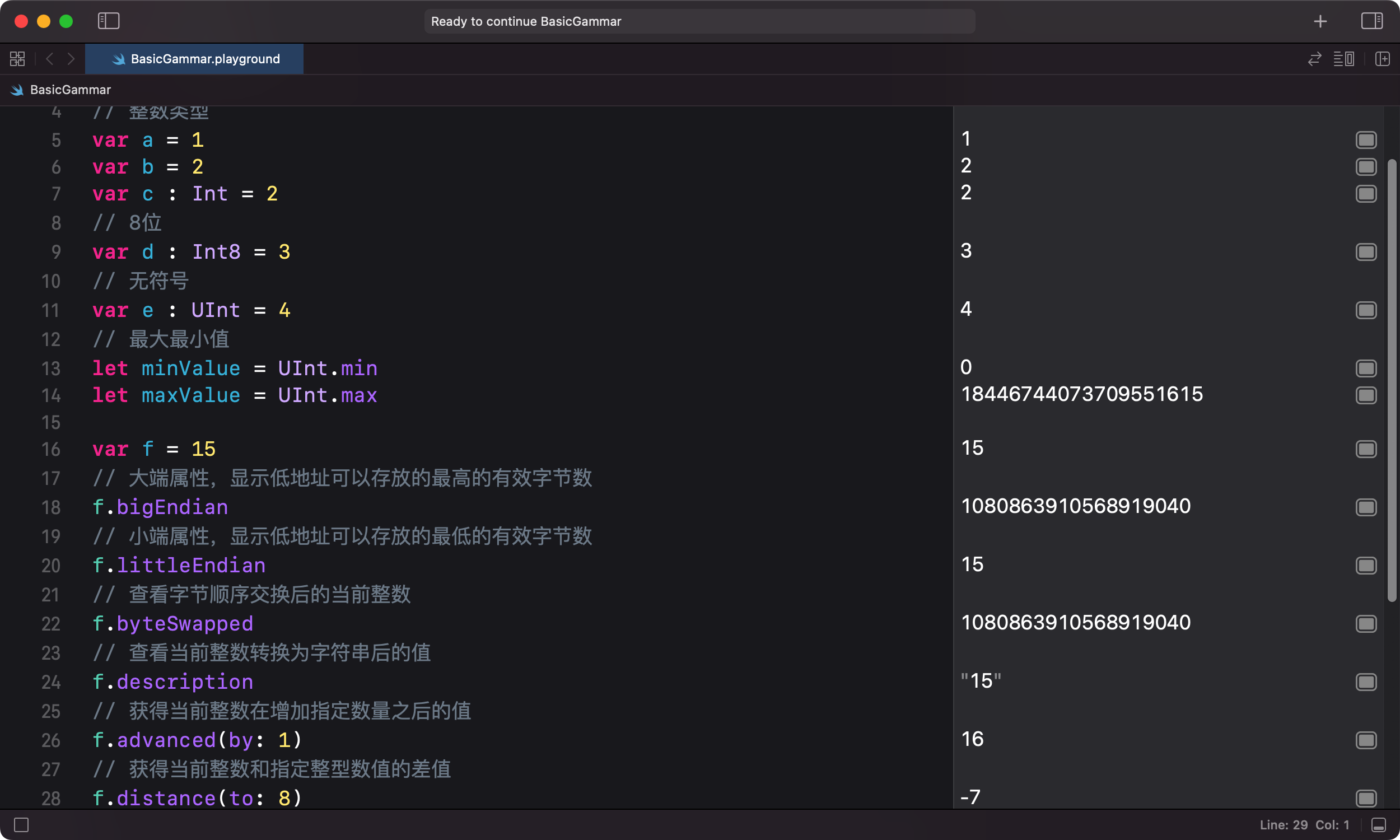1400x840 pixels.
Task: Show Quick Look for f.byteSwapped result
Action: tap(1366, 624)
